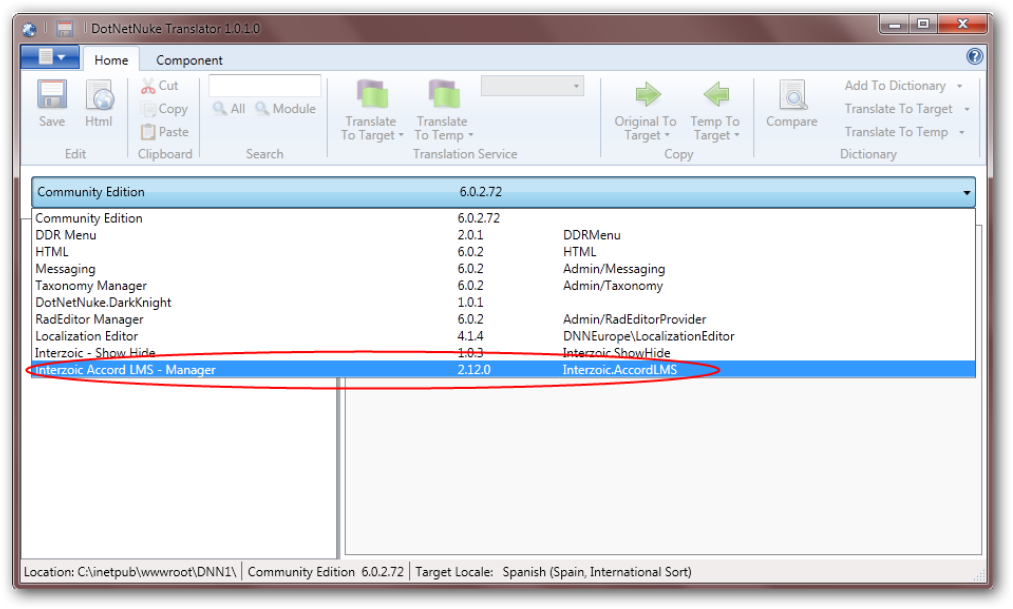1013x609 pixels.
Task: Click the Translate To Temp icon
Action: pyautogui.click(x=443, y=94)
